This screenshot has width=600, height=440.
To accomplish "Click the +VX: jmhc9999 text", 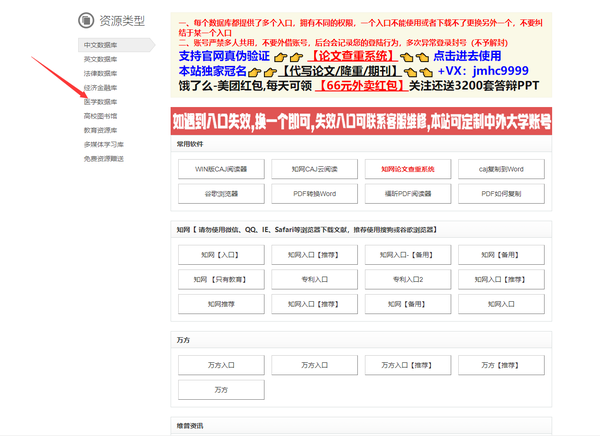I will pyautogui.click(x=483, y=71).
